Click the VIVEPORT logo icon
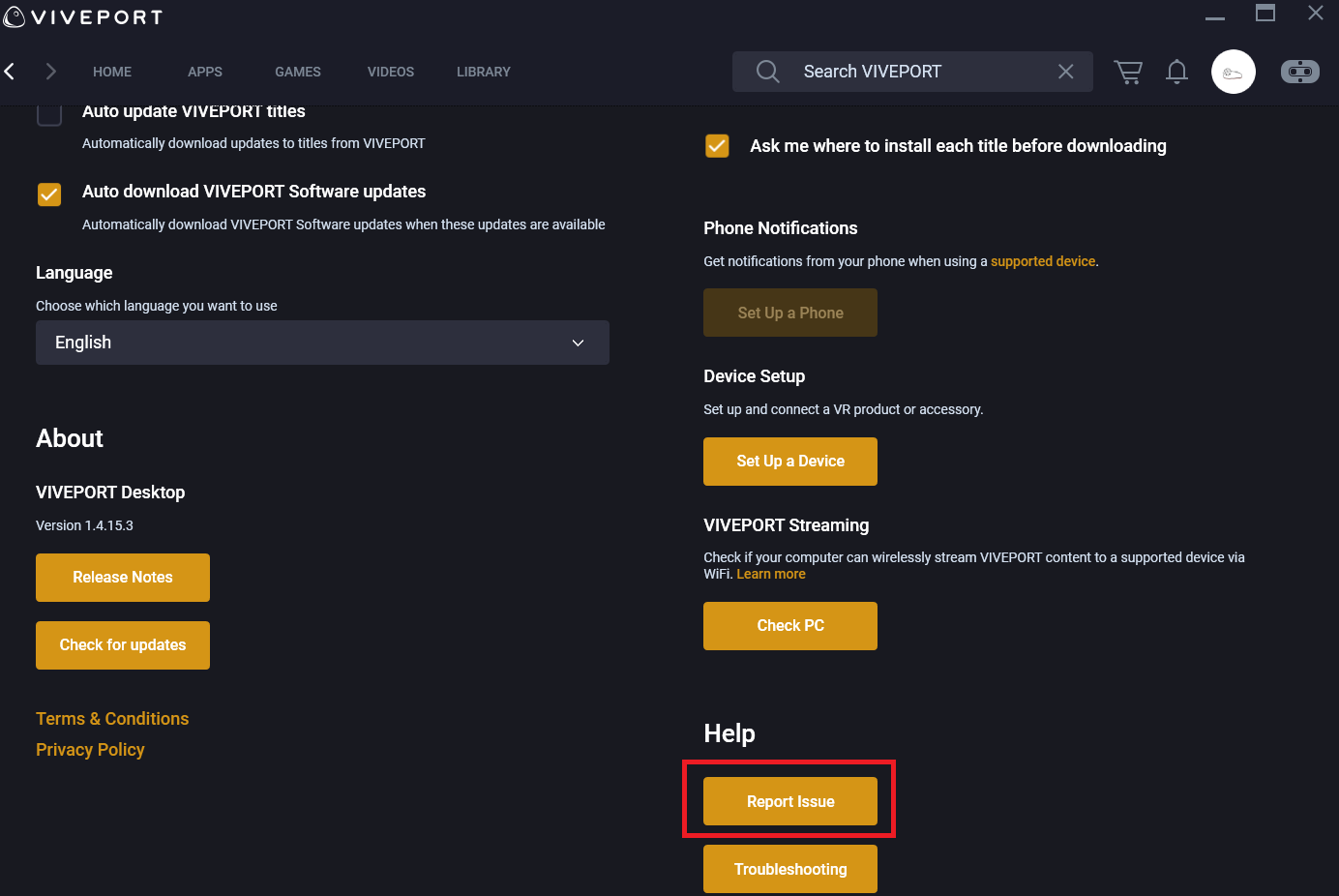1339x896 pixels. coord(14,16)
